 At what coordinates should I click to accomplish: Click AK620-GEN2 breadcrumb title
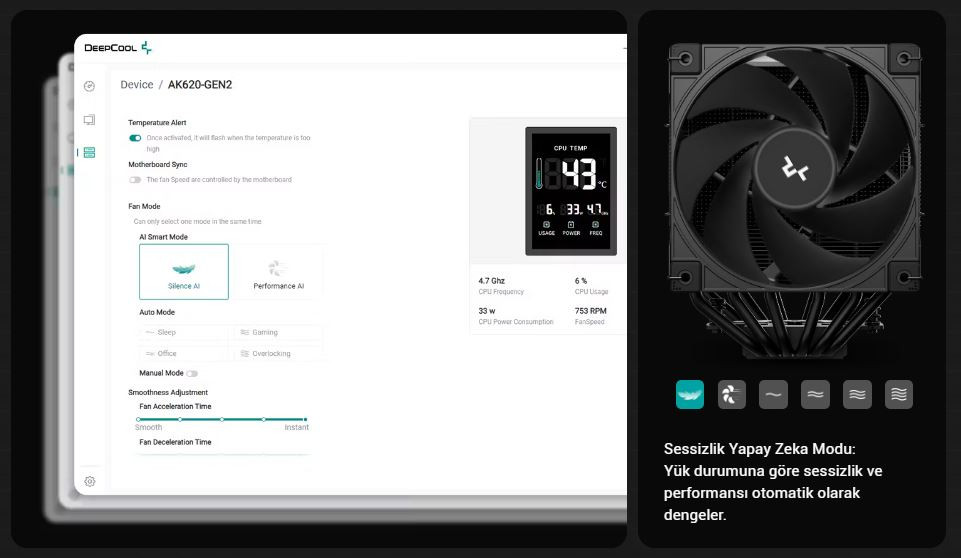click(200, 85)
